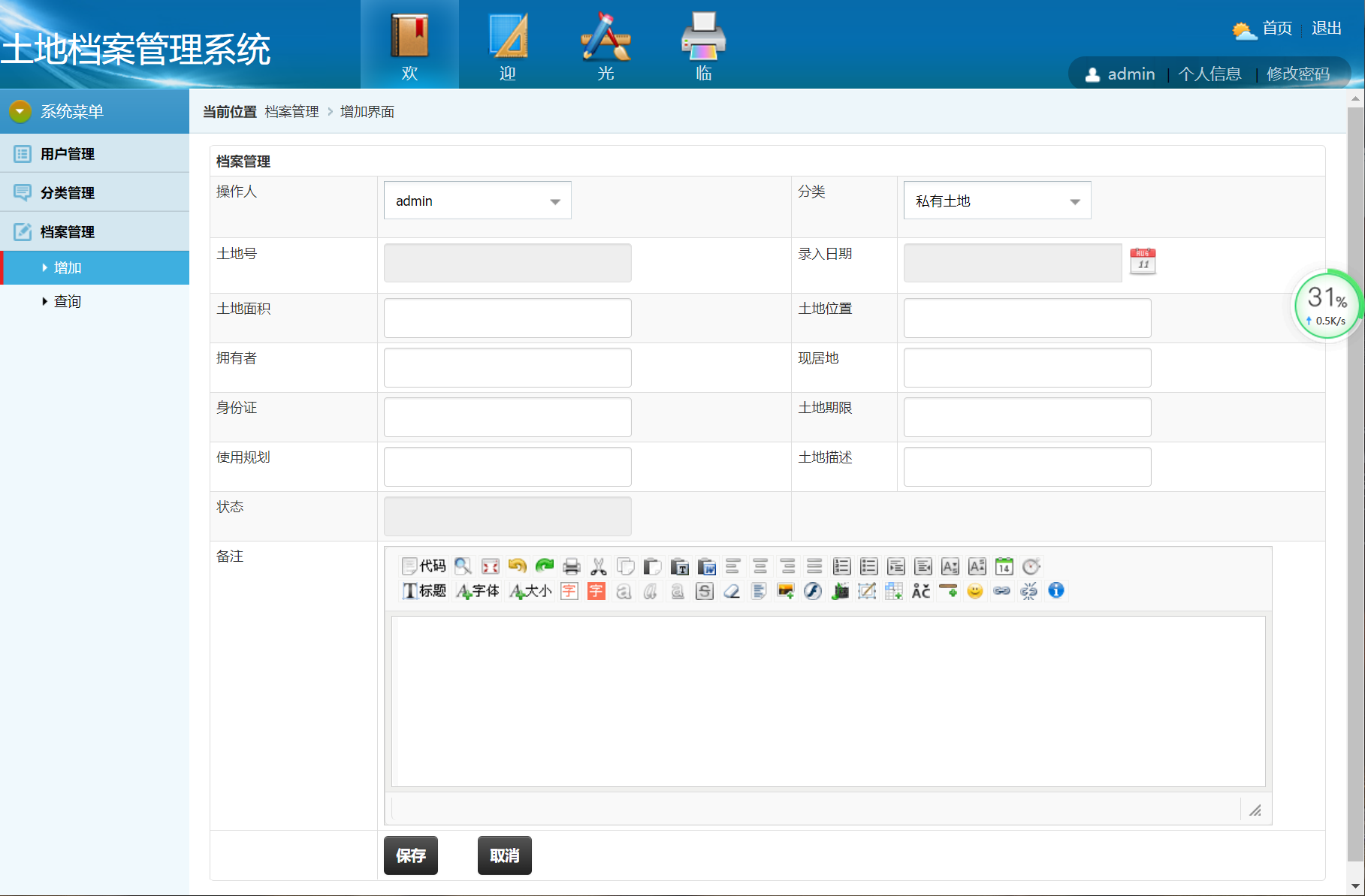
Task: Click the strikethrough S icon
Action: [705, 591]
